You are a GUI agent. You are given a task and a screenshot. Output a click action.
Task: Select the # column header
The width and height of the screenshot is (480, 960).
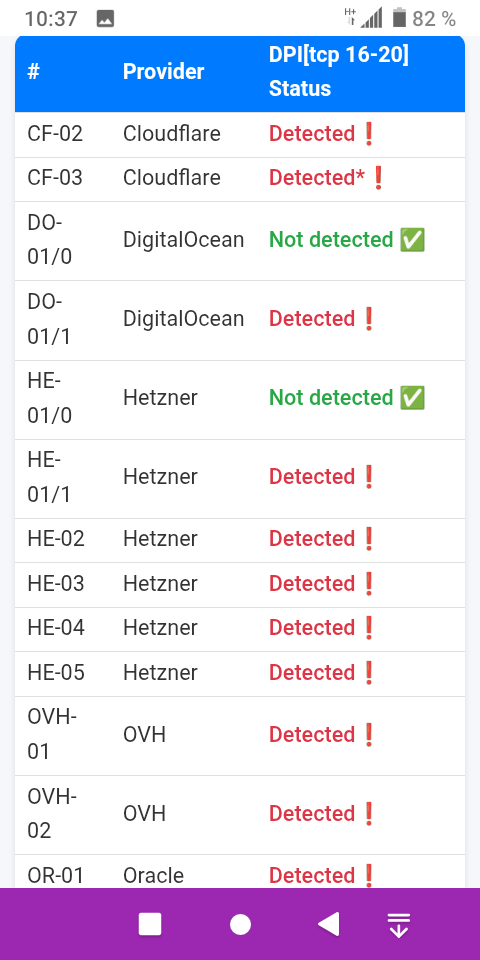(x=33, y=72)
